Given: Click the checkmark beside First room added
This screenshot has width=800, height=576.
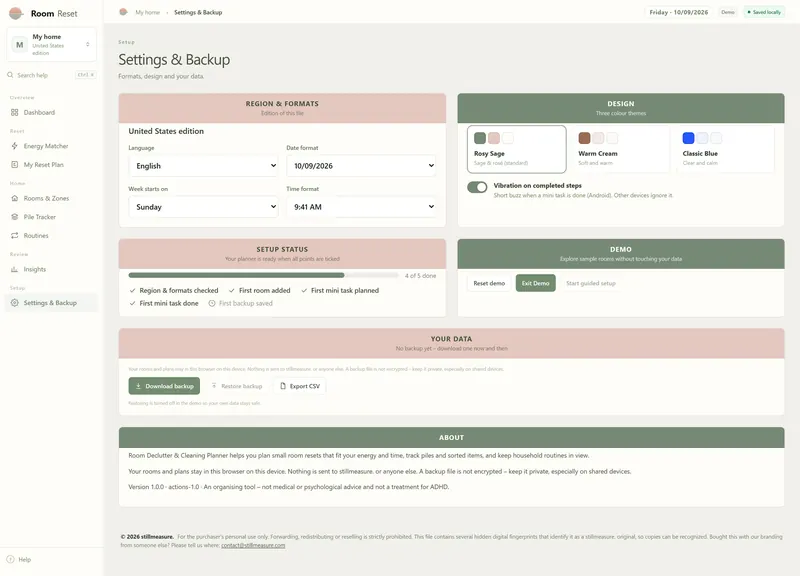Looking at the screenshot, I should 232,290.
